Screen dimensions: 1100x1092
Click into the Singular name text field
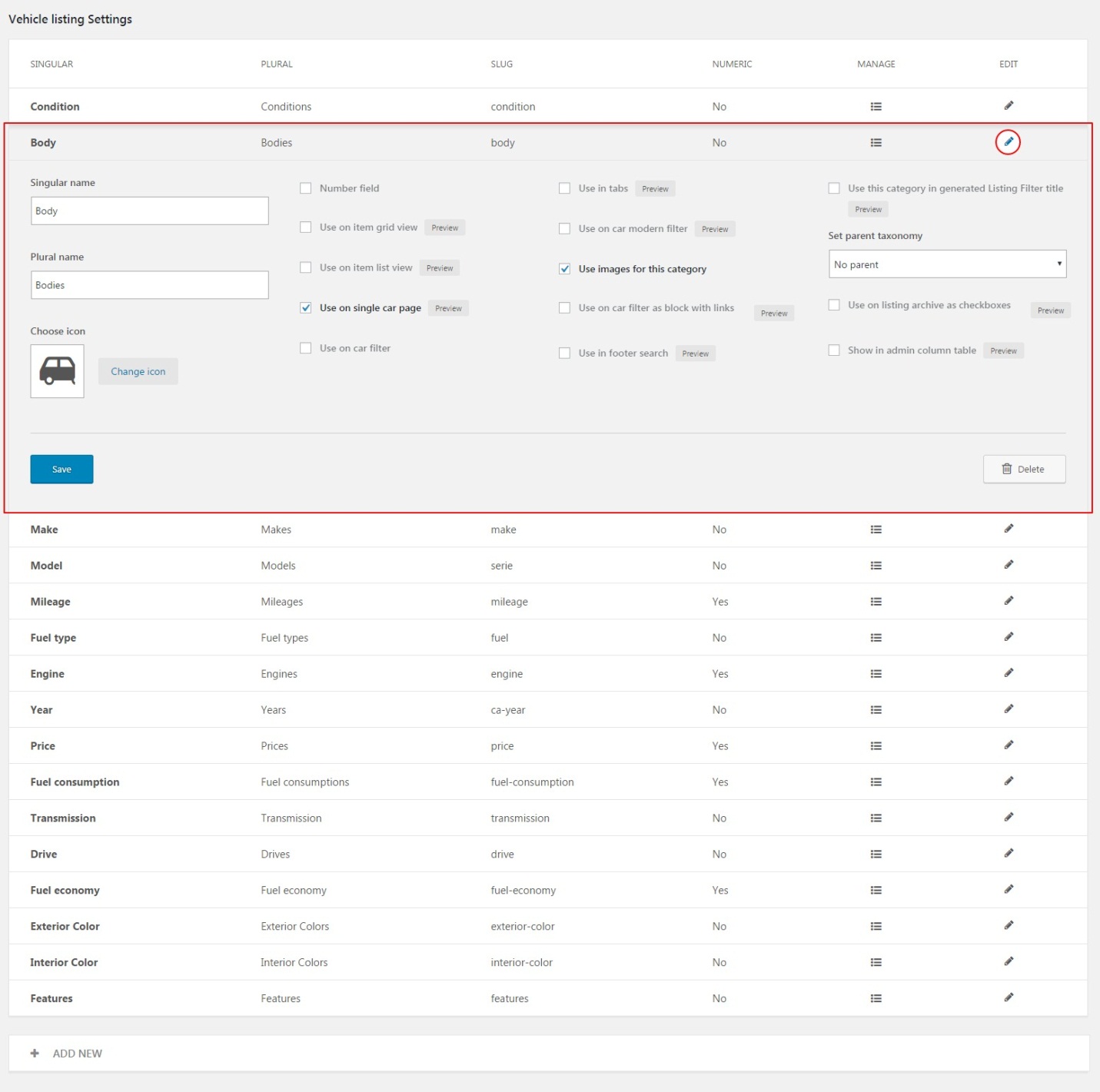[149, 211]
